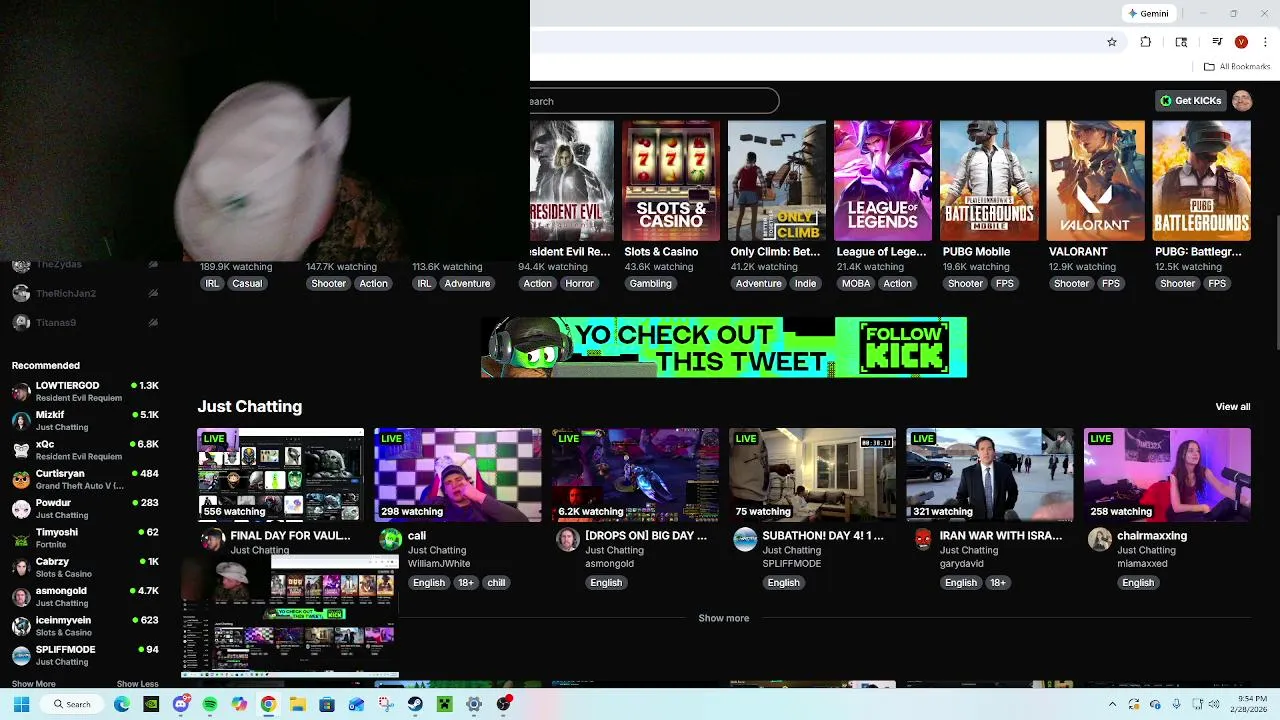1280x720 pixels.
Task: Open OBS Studio from taskbar
Action: [x=504, y=704]
